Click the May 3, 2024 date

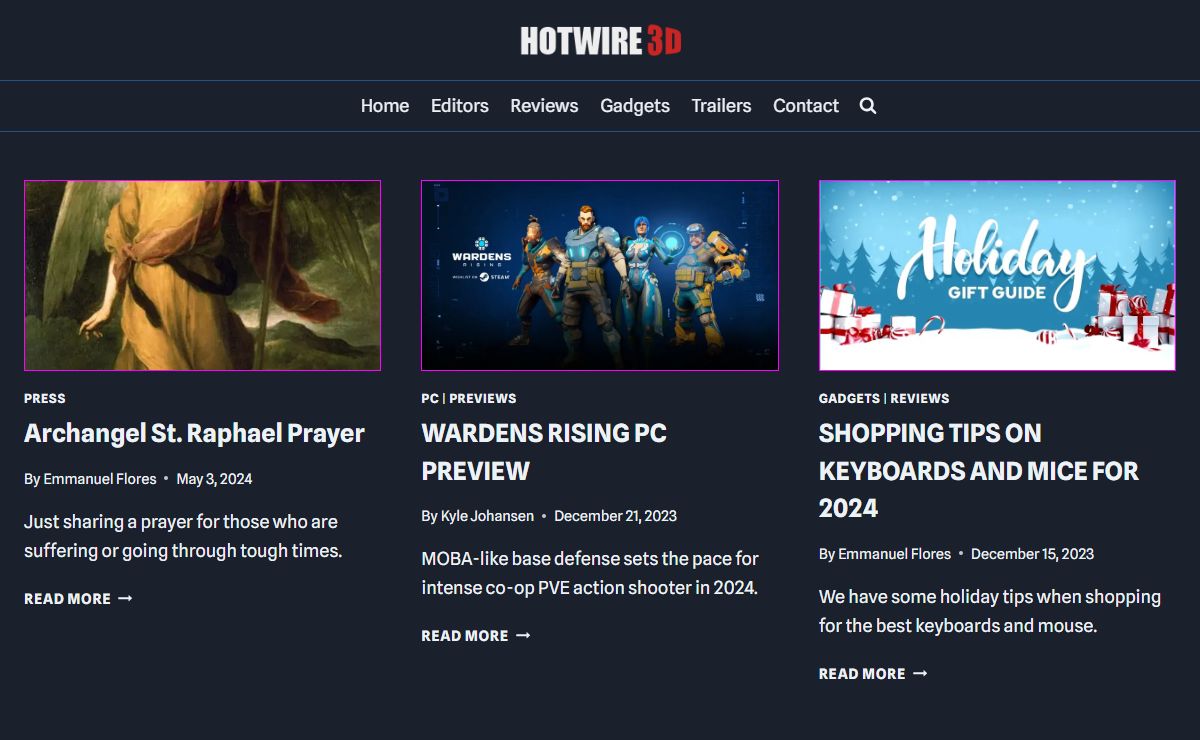click(214, 479)
